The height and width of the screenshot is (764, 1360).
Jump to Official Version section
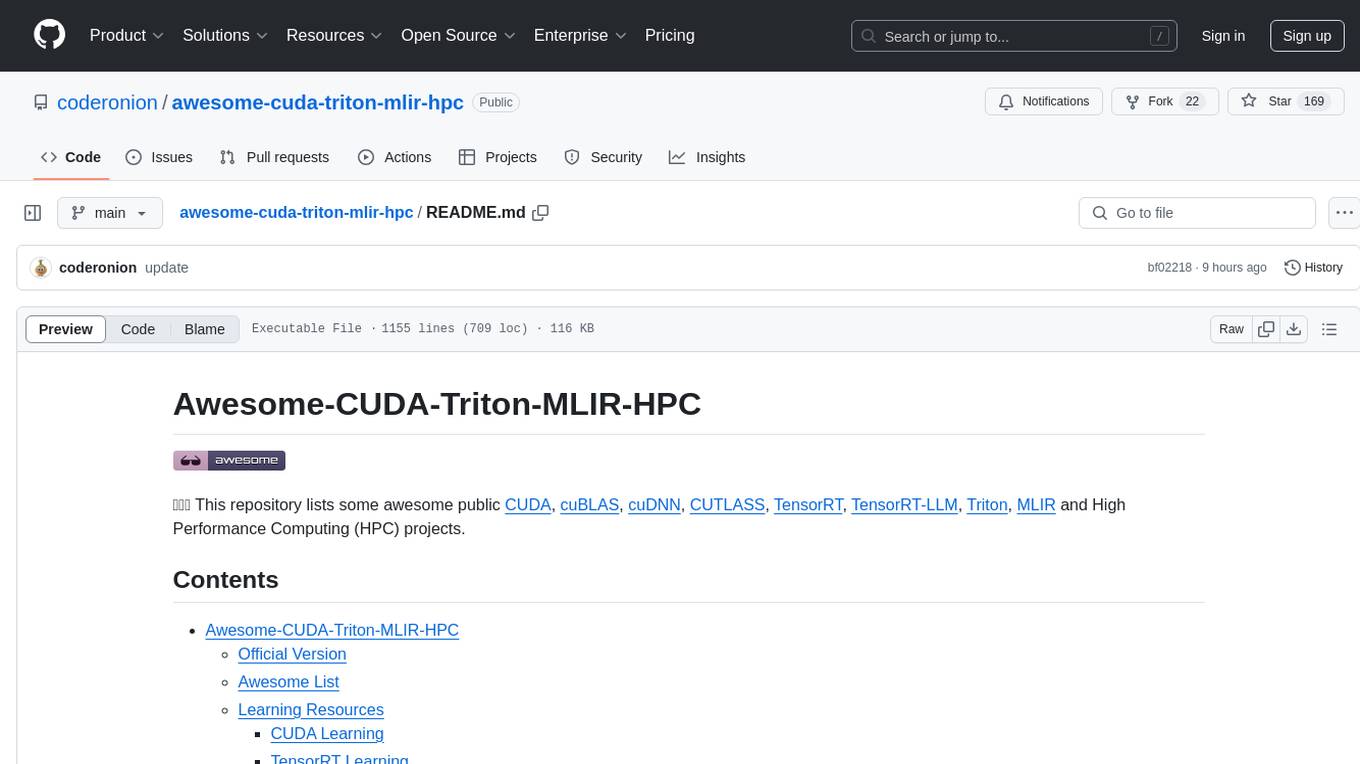[292, 654]
